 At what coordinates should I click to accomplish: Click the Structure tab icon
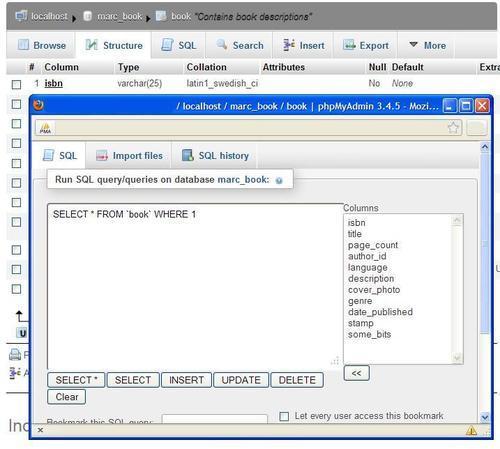91,45
